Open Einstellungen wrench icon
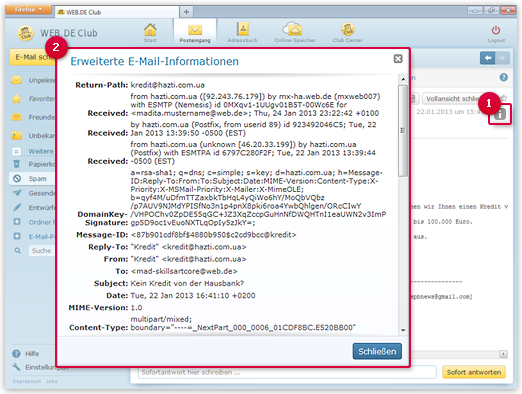 16,367
